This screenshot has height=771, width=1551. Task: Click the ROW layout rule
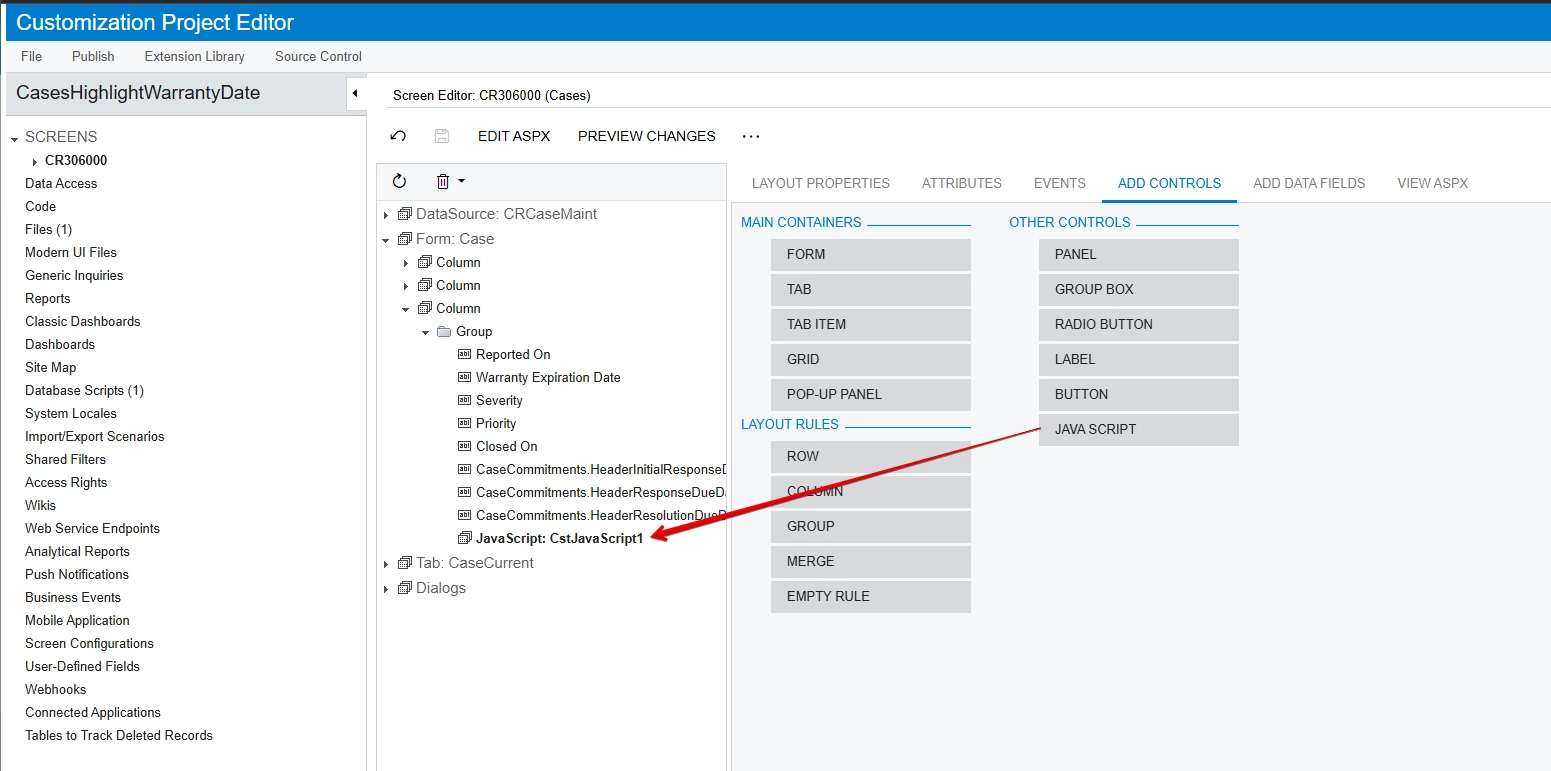click(871, 456)
